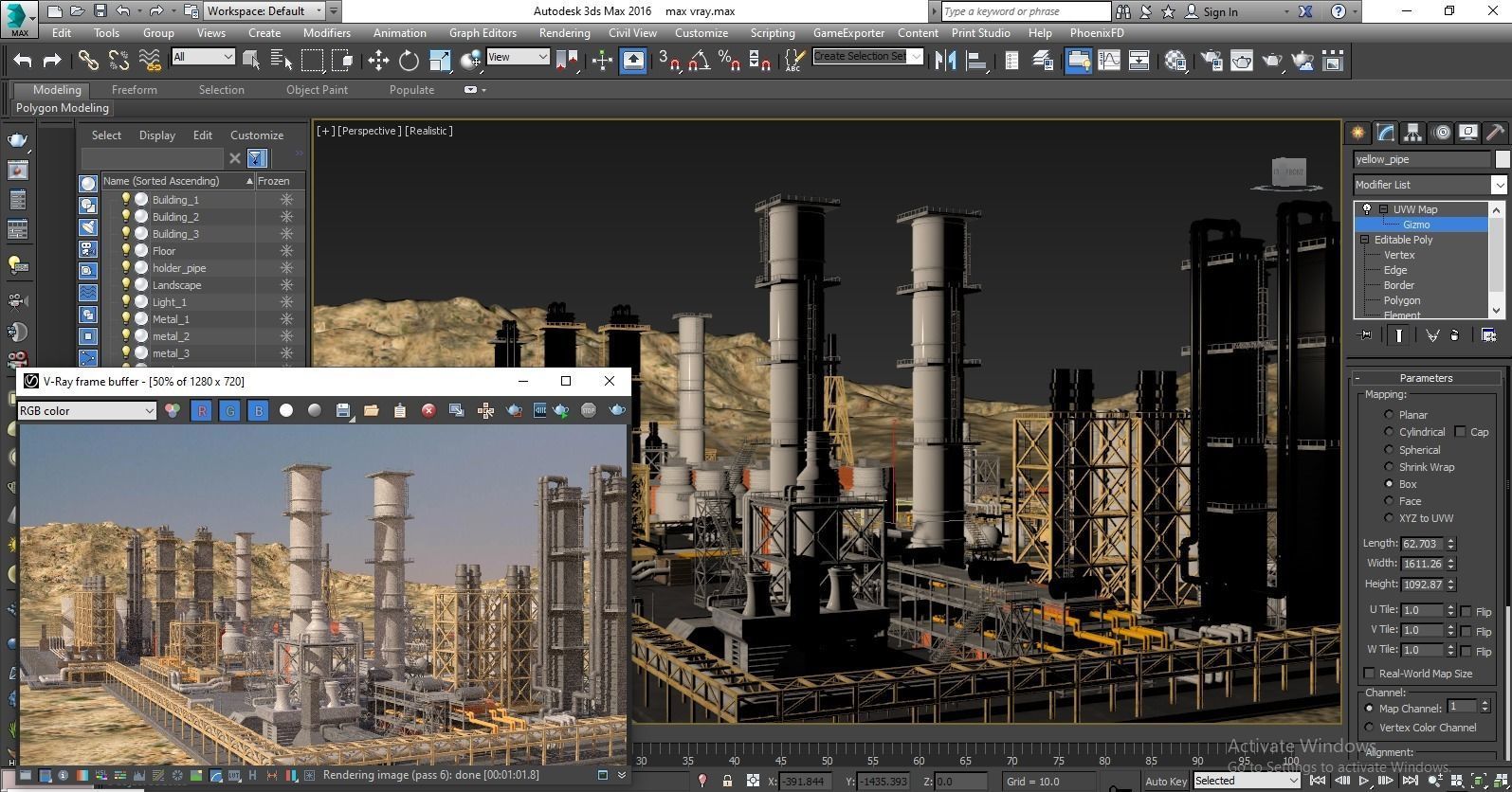Select Spherical mapping option
Image resolution: width=1512 pixels, height=792 pixels.
tap(1389, 450)
